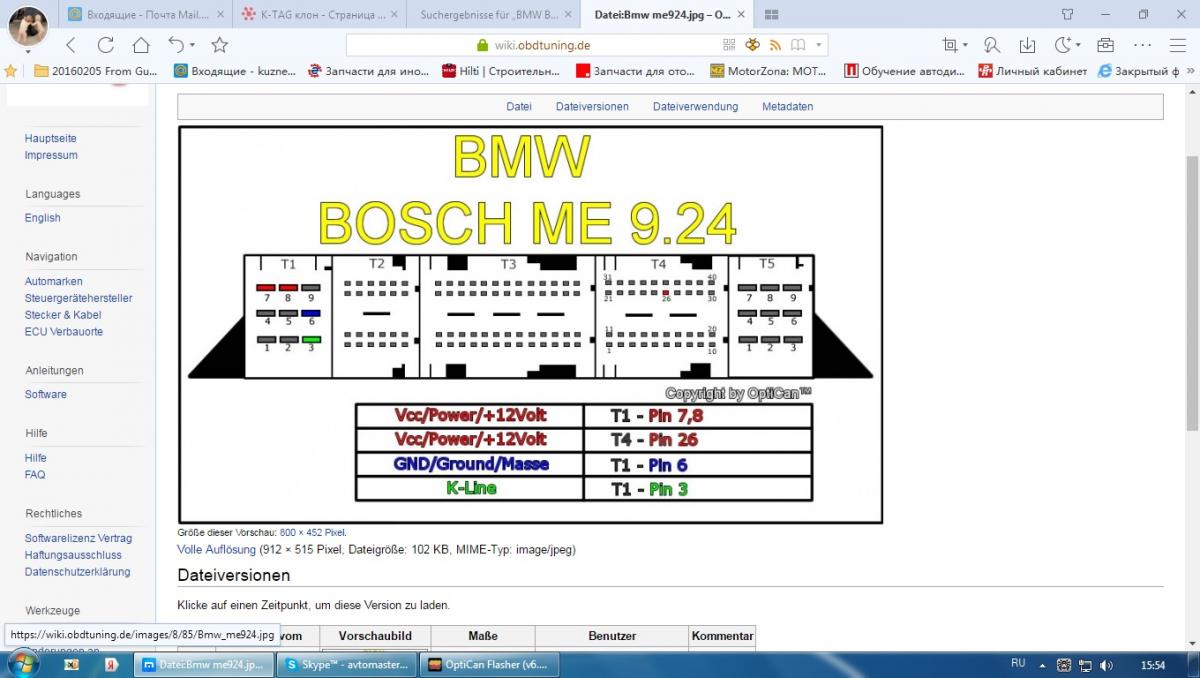Screen dimensions: 1200x678
Task: Click the undo closed tab arrow
Action: click(x=176, y=45)
